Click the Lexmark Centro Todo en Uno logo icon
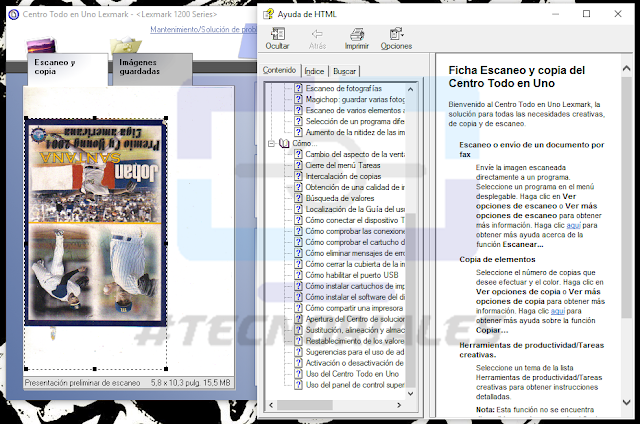 (x=14, y=14)
